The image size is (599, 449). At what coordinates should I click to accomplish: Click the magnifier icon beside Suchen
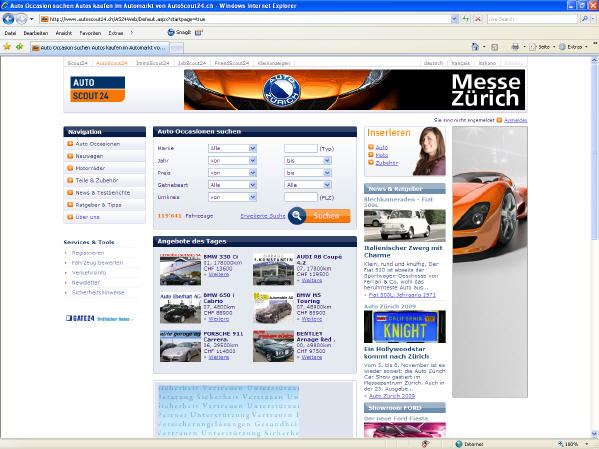click(297, 216)
